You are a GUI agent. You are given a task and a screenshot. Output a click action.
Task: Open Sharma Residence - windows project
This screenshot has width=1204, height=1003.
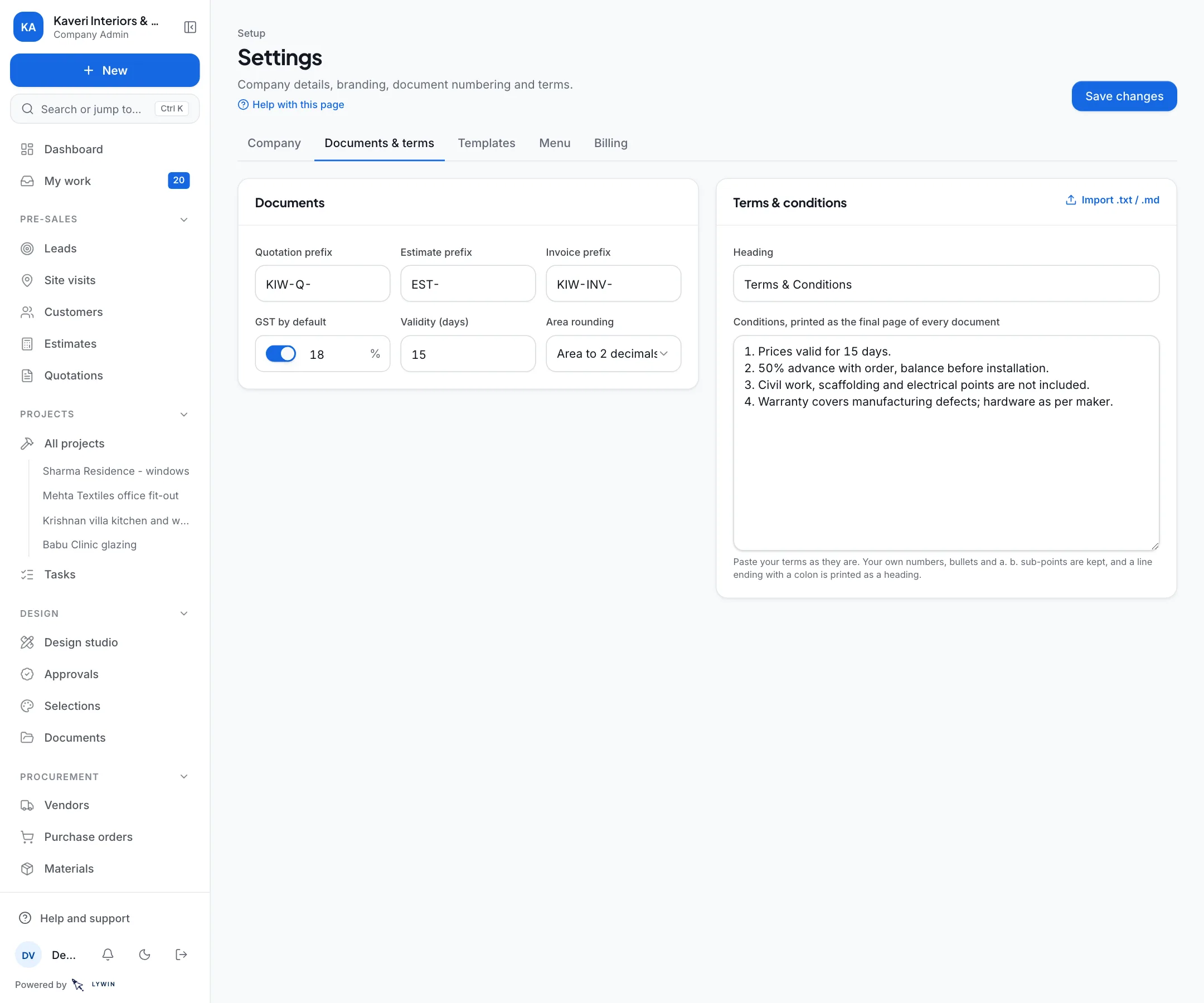(x=116, y=470)
